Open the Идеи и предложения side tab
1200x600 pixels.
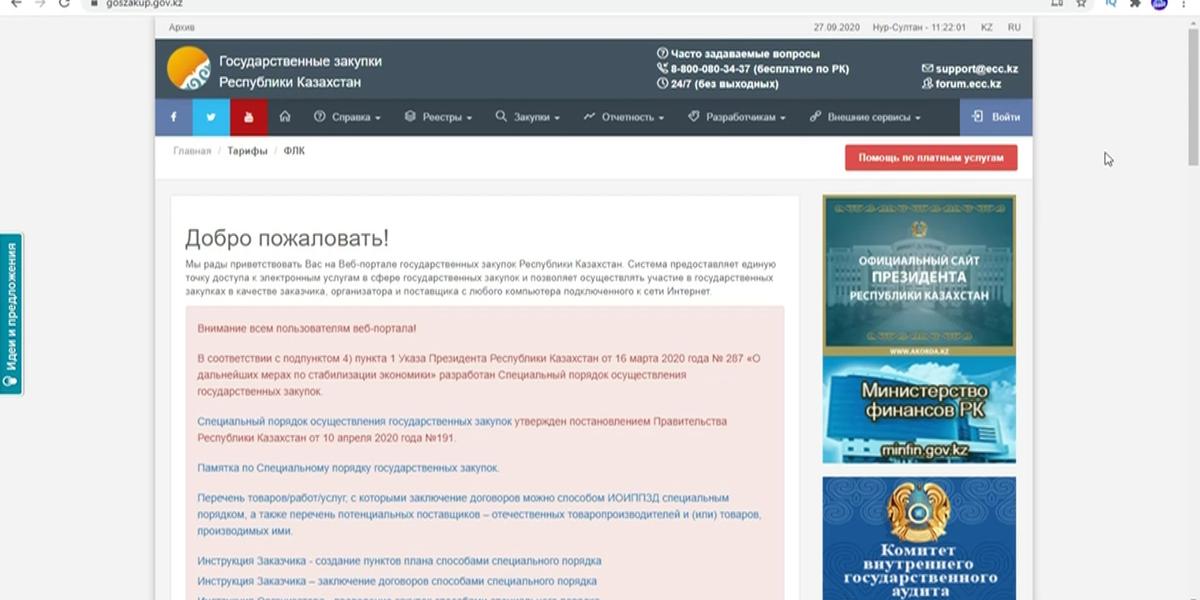click(x=11, y=314)
